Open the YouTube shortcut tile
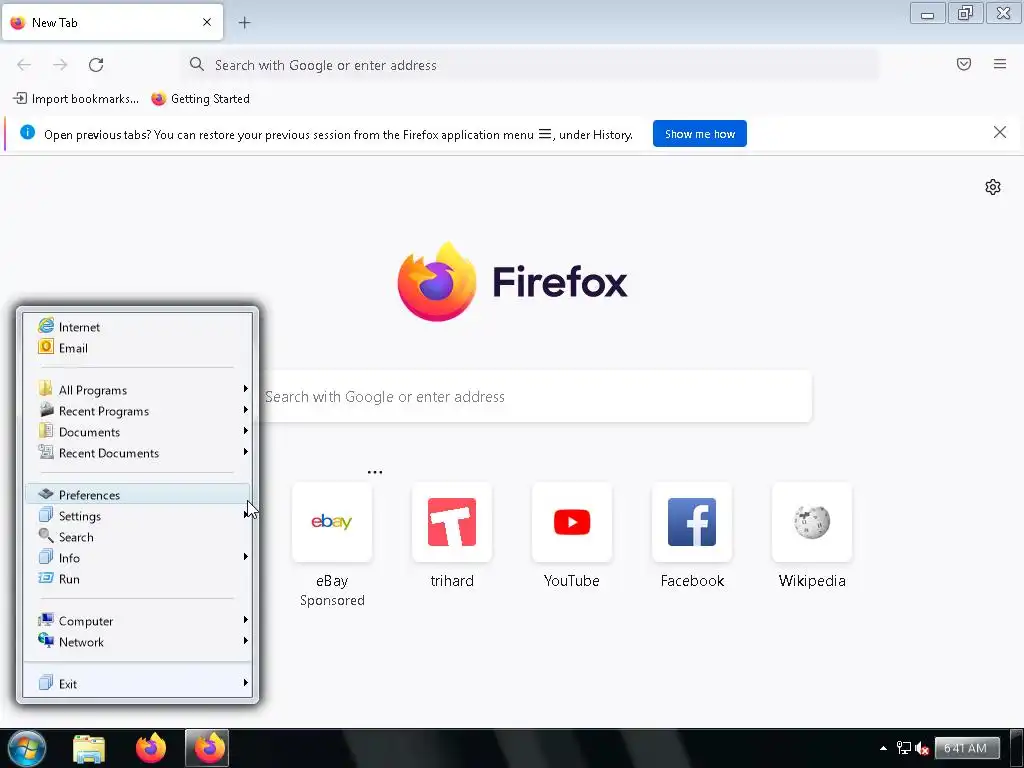 pos(572,522)
